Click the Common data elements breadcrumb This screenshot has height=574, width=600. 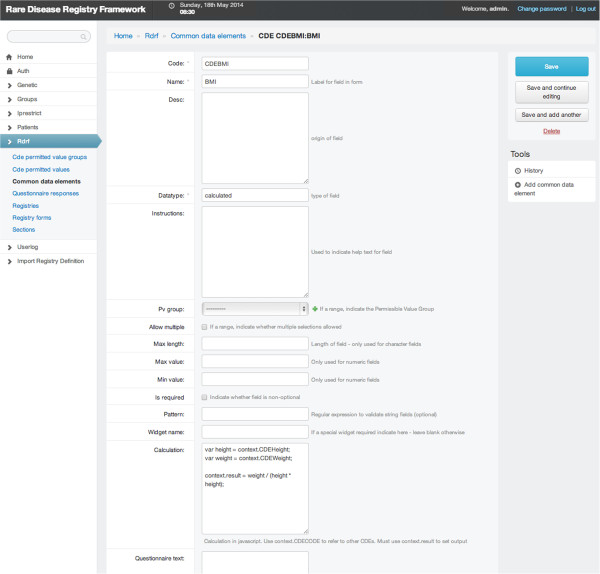(x=203, y=36)
